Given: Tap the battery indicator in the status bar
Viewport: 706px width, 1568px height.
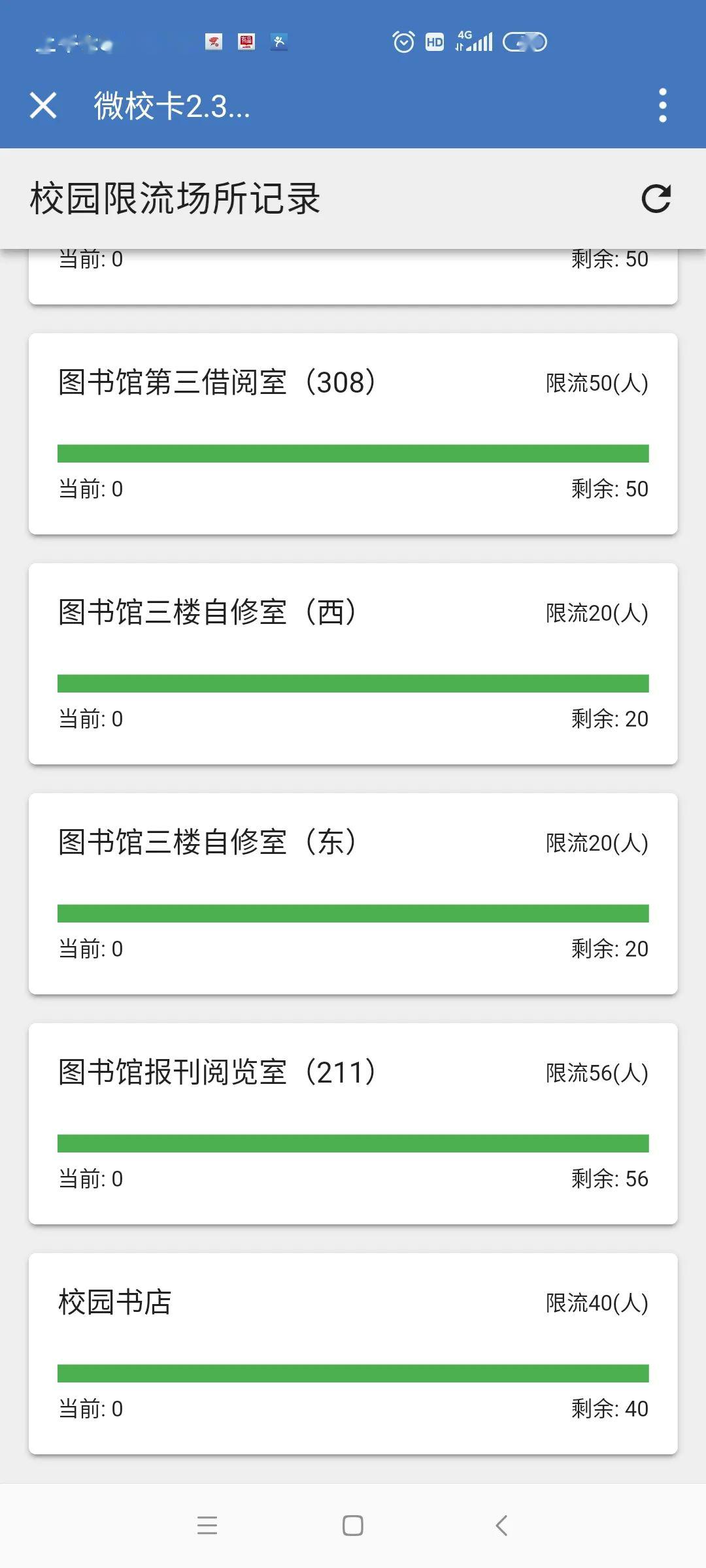Looking at the screenshot, I should click(524, 42).
